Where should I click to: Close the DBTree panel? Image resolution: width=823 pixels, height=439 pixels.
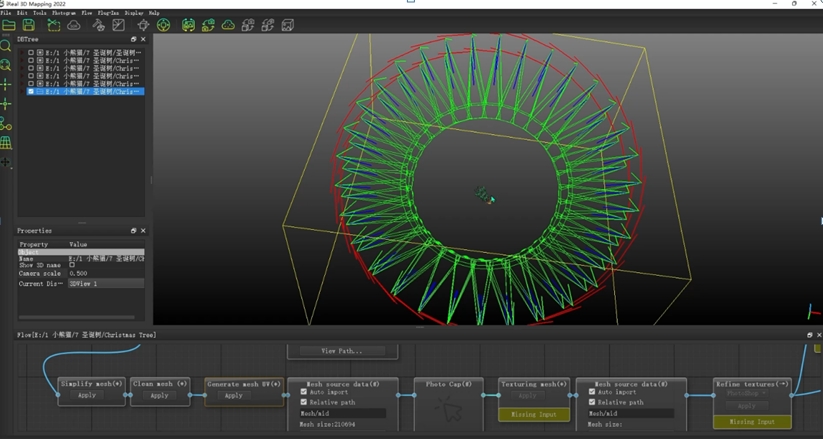tap(143, 39)
